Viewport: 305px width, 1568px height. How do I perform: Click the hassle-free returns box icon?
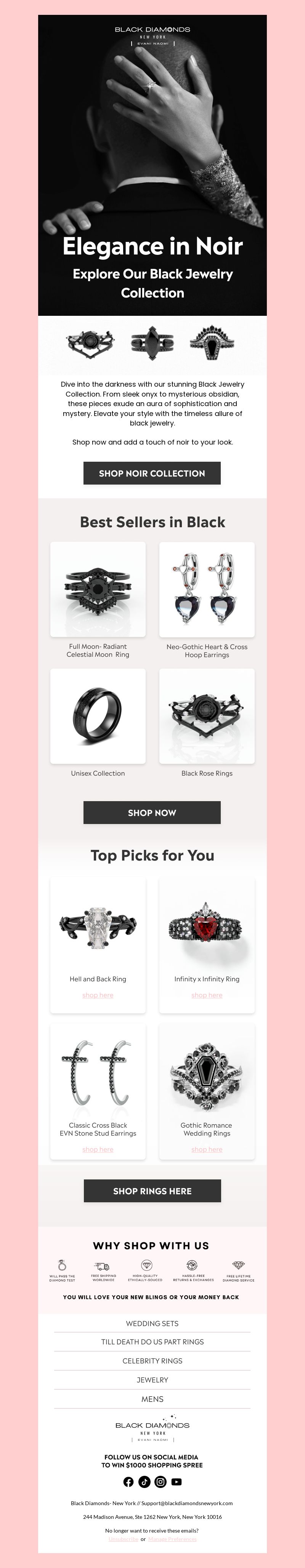click(x=192, y=1266)
